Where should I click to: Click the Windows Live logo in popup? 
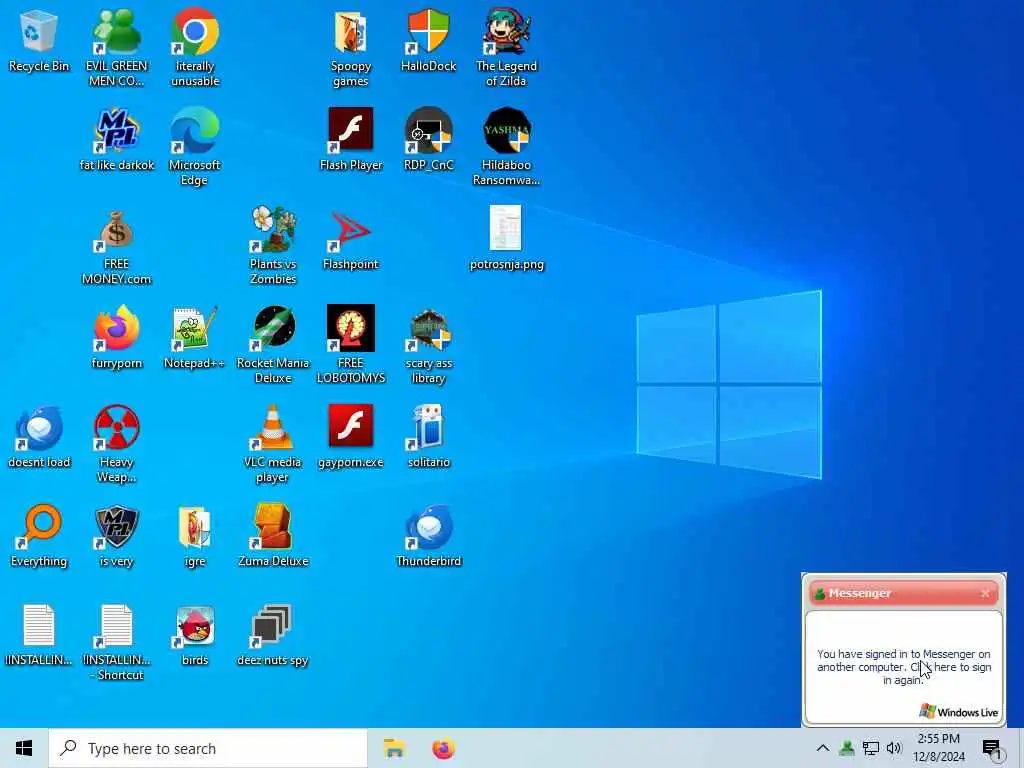[x=958, y=711]
